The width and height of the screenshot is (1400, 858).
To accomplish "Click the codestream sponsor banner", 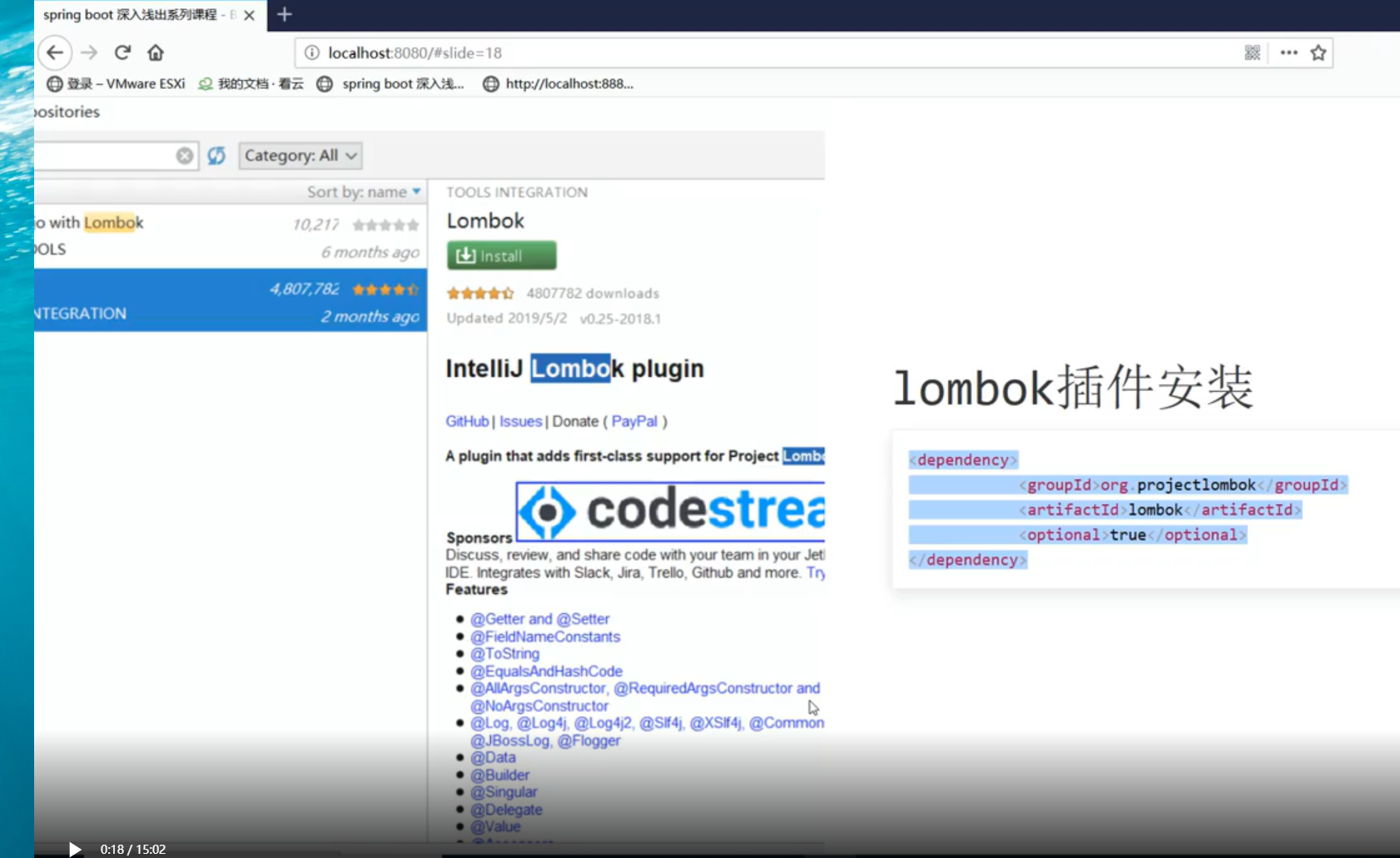I will [670, 511].
